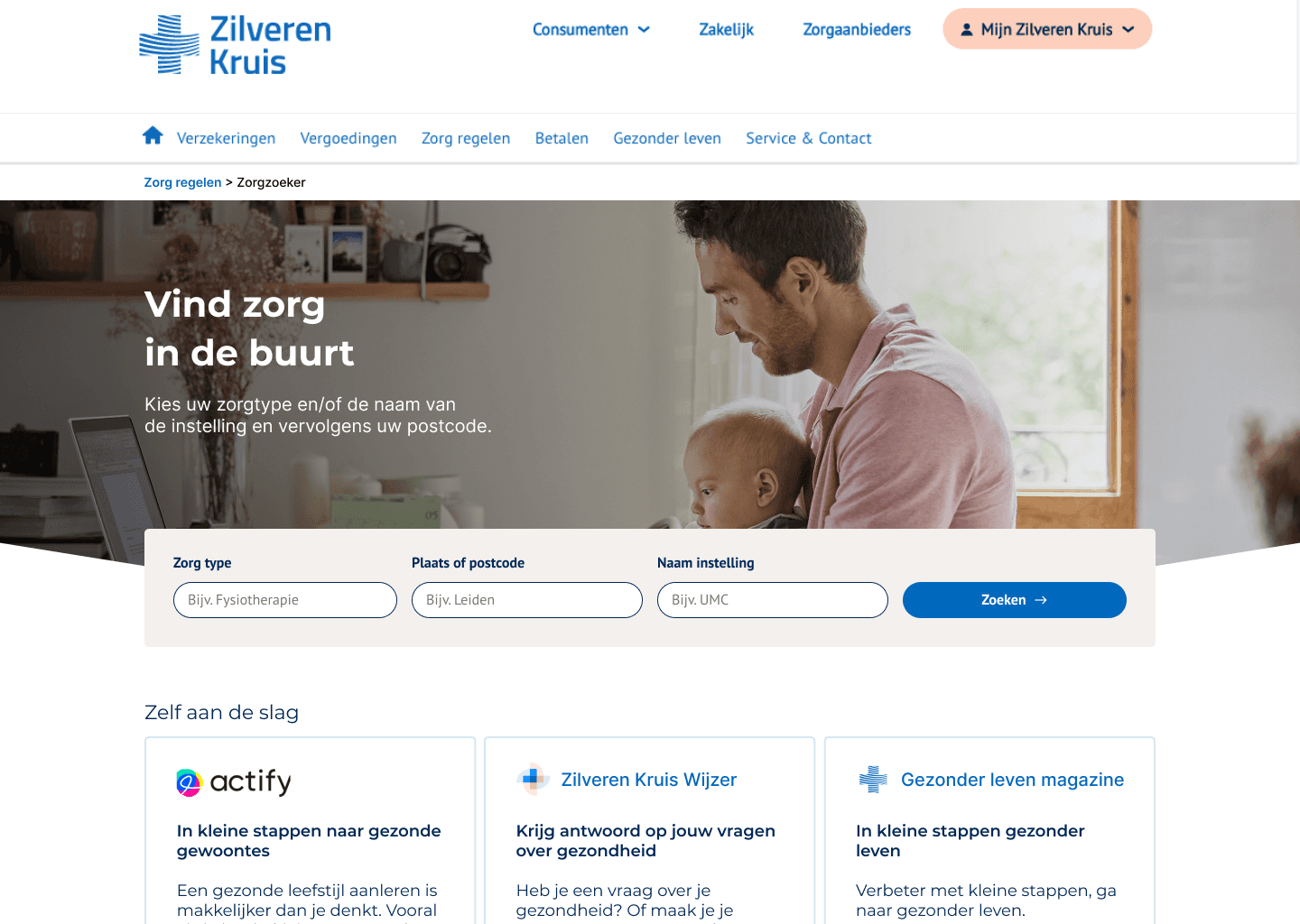Image resolution: width=1300 pixels, height=924 pixels.
Task: Open the Mijn Zilveren Kruis menu chevron
Action: pyautogui.click(x=1128, y=30)
